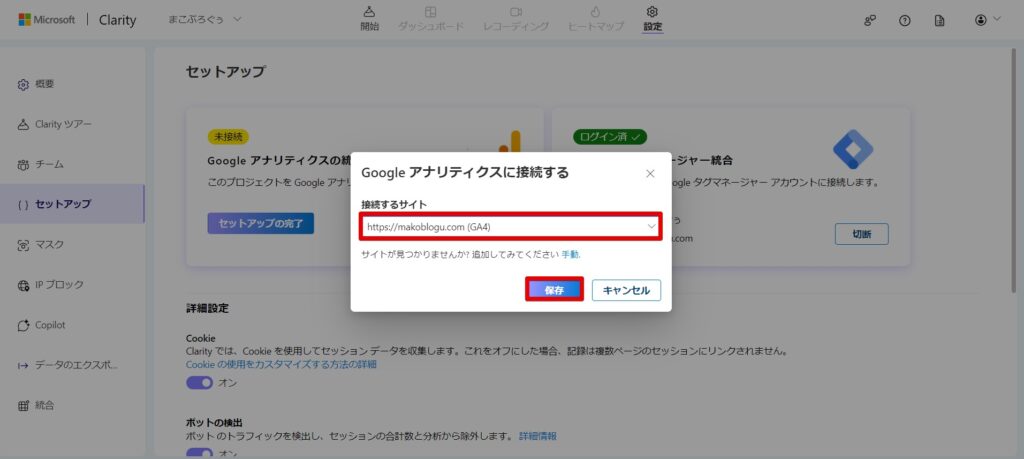The image size is (1024, 459).
Task: Click the Clarity product name
Action: pyautogui.click(x=118, y=20)
